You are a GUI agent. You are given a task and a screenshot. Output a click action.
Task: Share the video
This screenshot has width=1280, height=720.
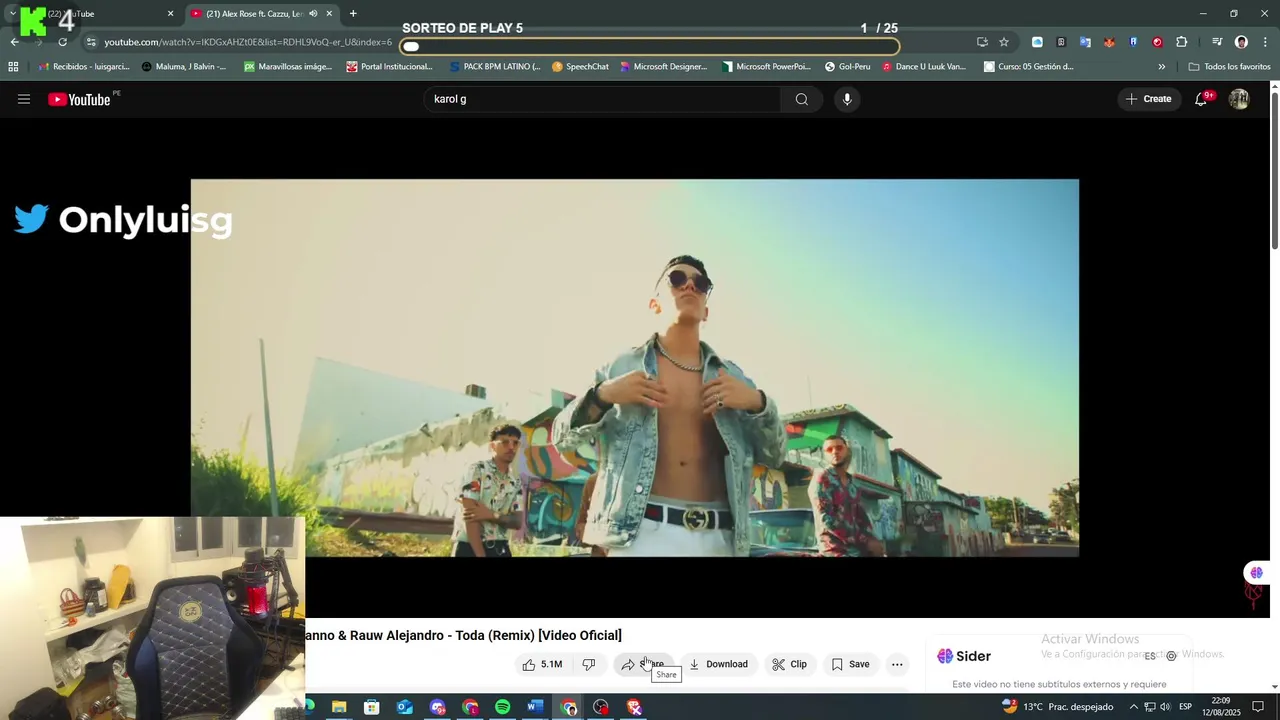tap(642, 664)
